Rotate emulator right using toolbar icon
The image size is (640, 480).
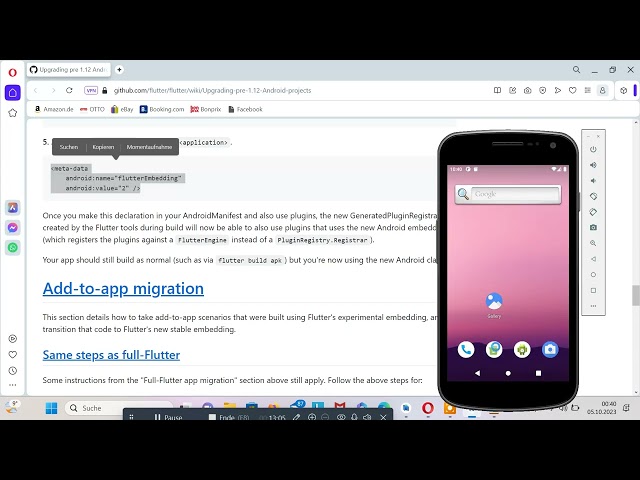point(593,212)
